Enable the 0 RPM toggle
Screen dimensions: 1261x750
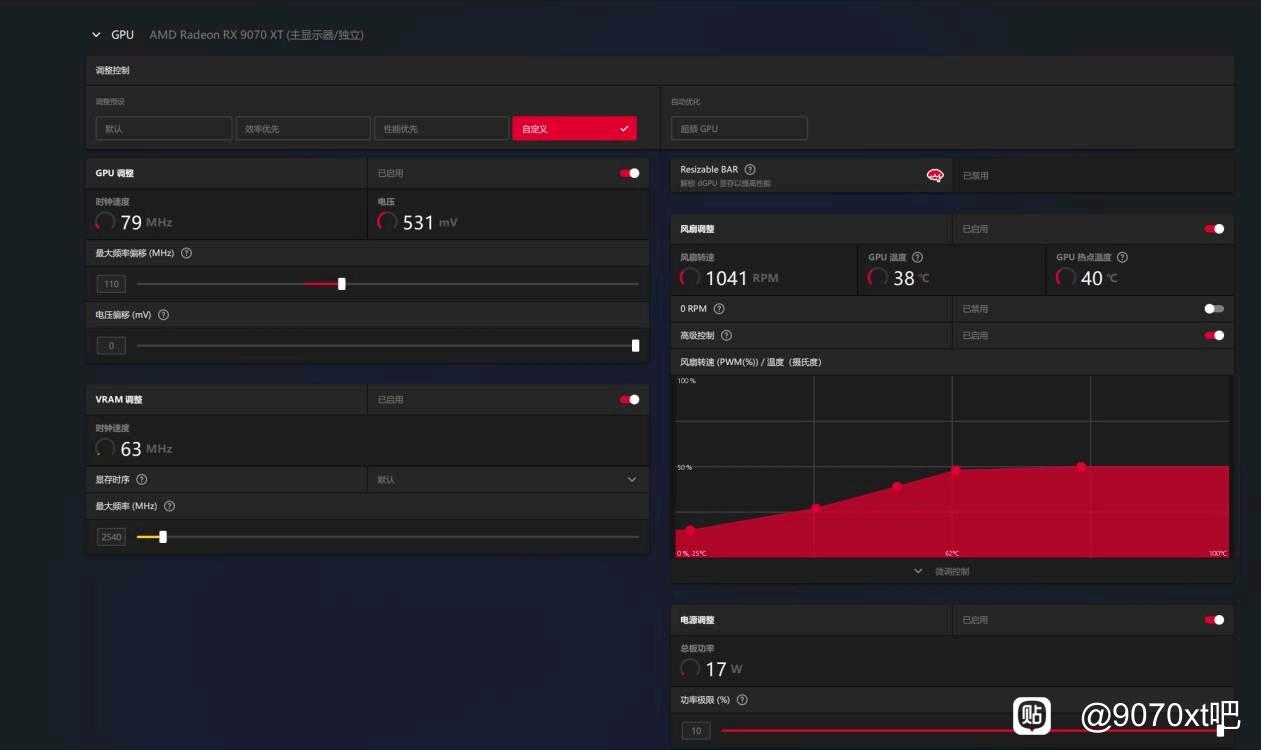pos(1214,309)
